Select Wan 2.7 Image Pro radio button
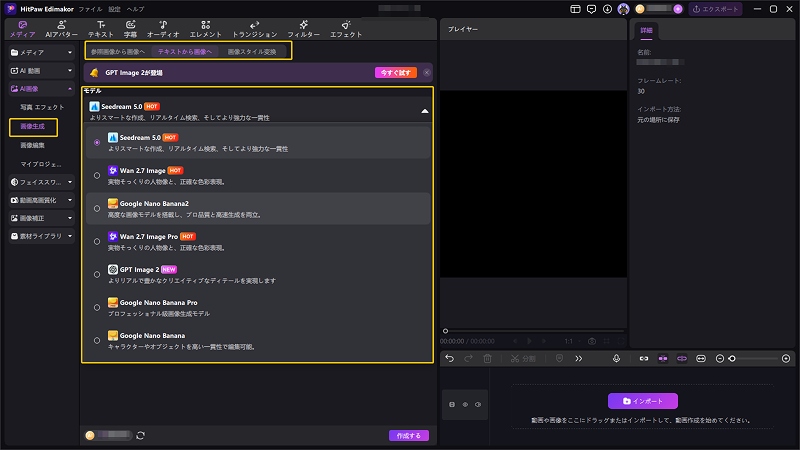The width and height of the screenshot is (800, 450). click(x=97, y=242)
